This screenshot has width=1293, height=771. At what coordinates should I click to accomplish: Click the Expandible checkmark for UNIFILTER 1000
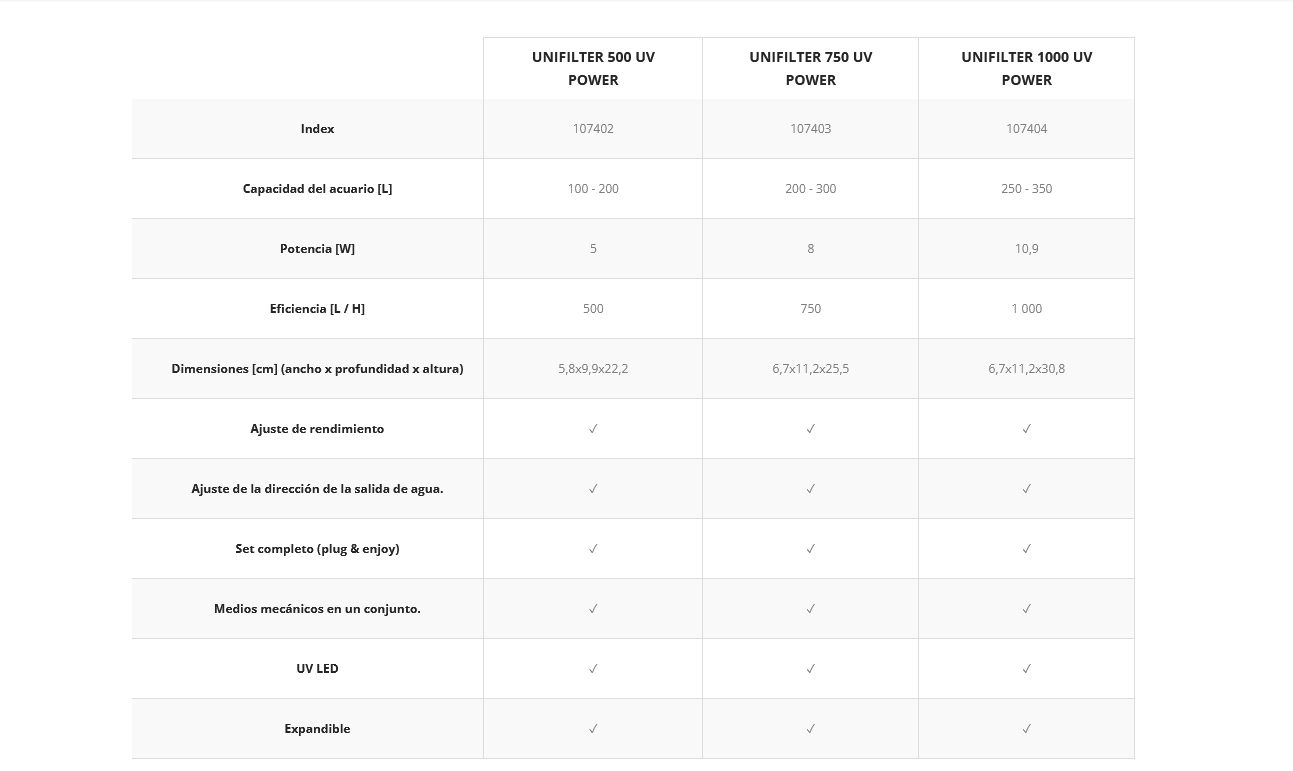(1026, 729)
